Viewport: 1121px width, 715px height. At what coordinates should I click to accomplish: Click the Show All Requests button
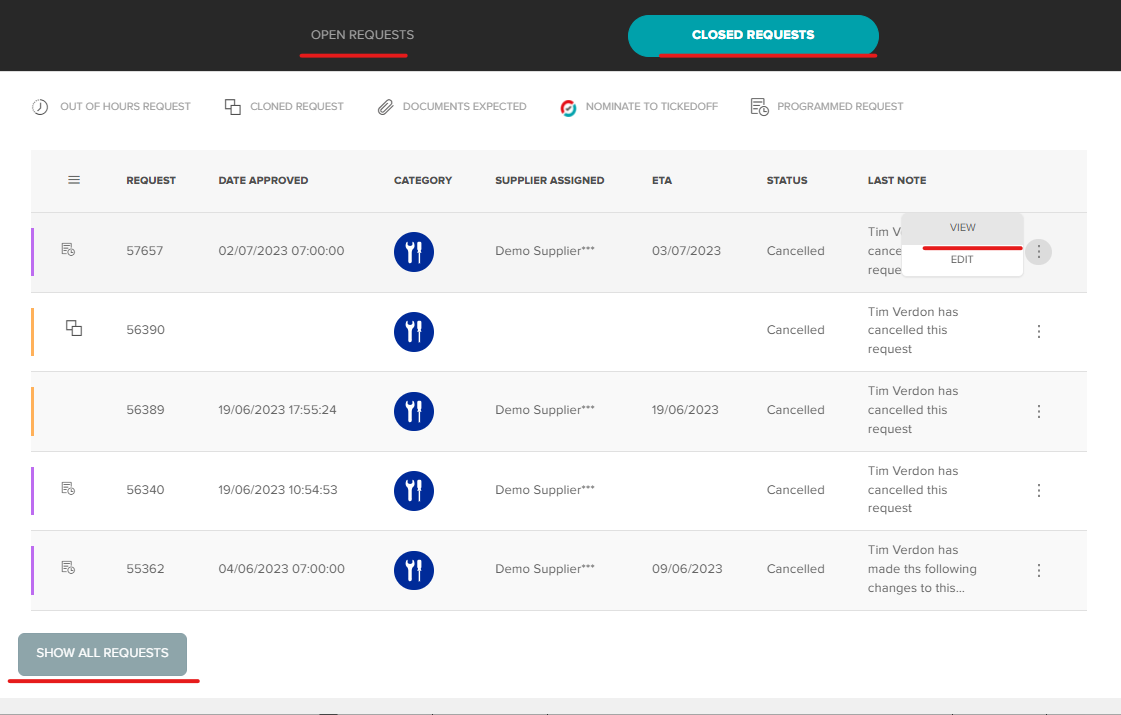coord(102,654)
